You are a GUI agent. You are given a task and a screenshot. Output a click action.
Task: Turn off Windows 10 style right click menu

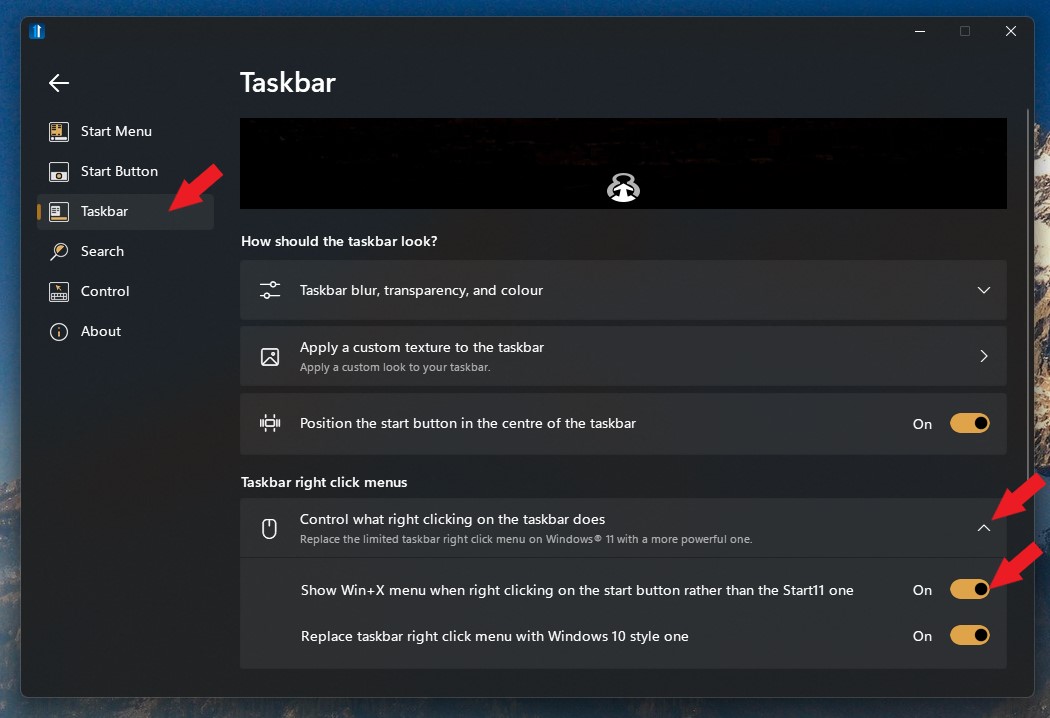969,635
